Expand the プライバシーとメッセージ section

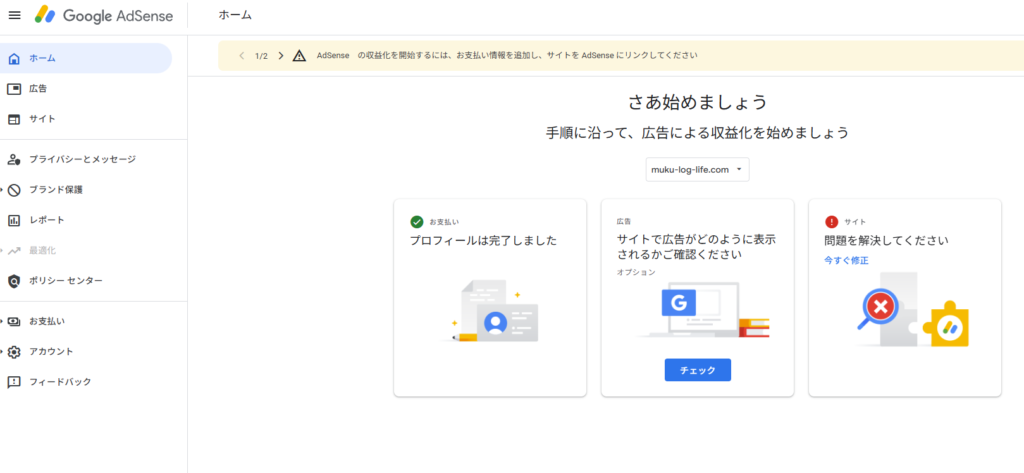click(x=5, y=159)
